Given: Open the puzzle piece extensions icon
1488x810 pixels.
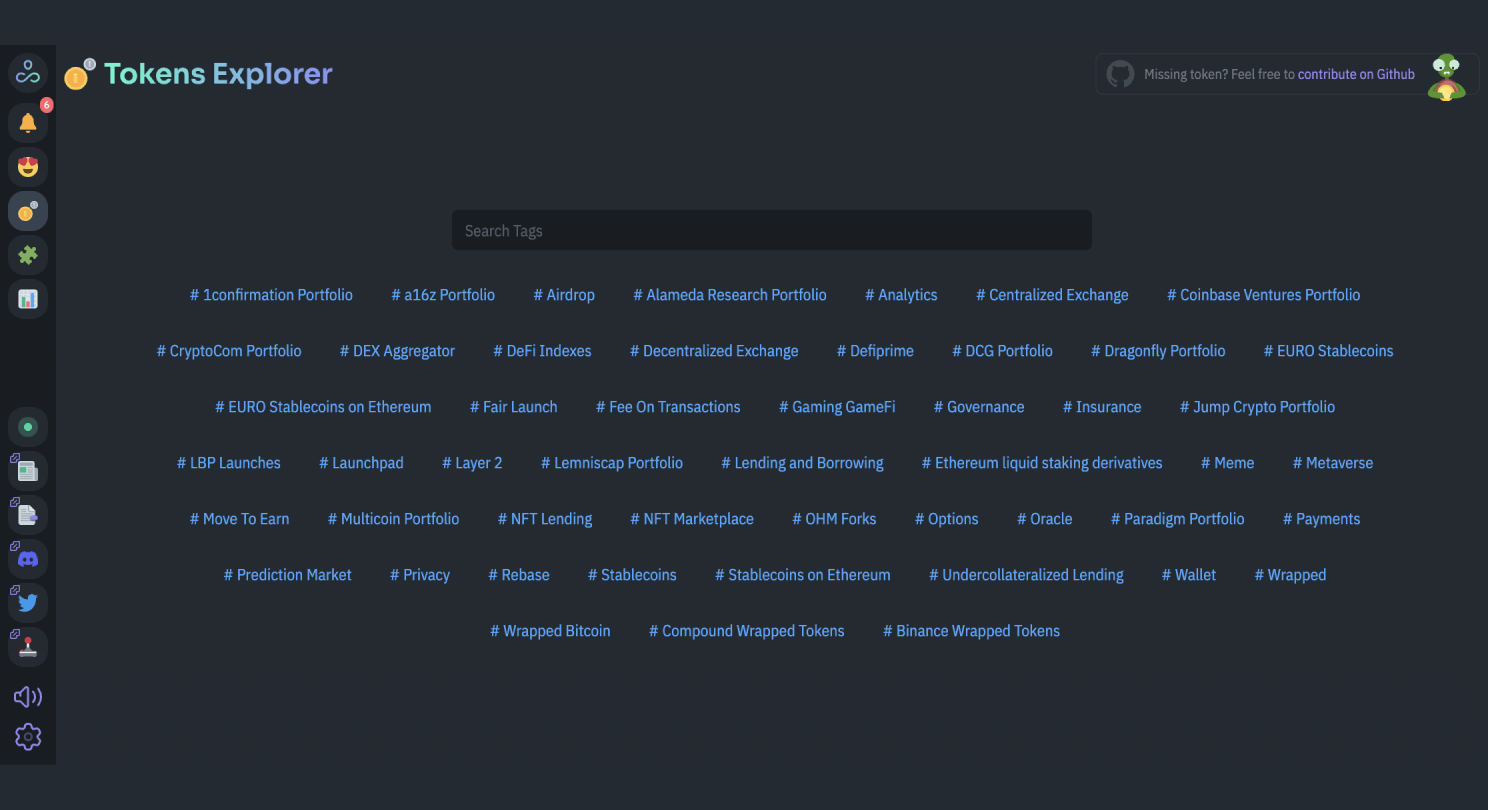Looking at the screenshot, I should click(28, 255).
